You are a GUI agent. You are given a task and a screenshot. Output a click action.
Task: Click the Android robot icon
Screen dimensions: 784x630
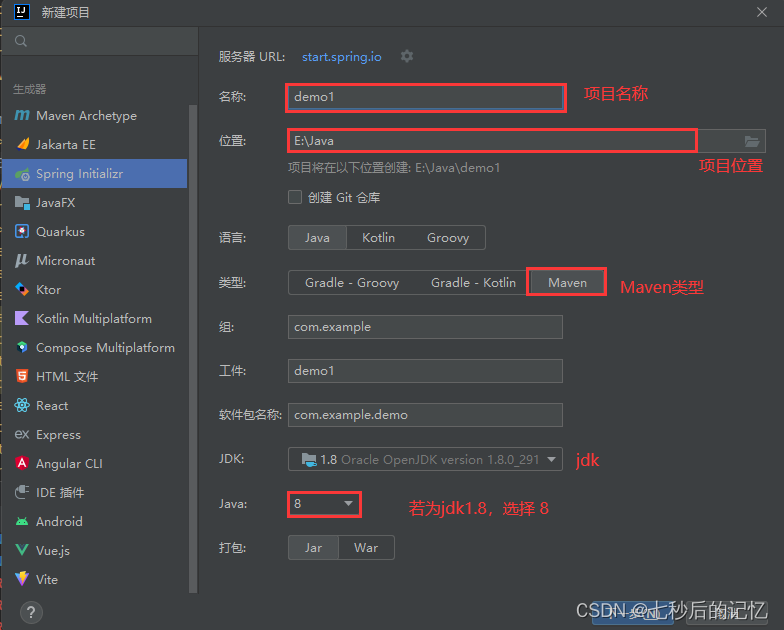click(x=22, y=522)
